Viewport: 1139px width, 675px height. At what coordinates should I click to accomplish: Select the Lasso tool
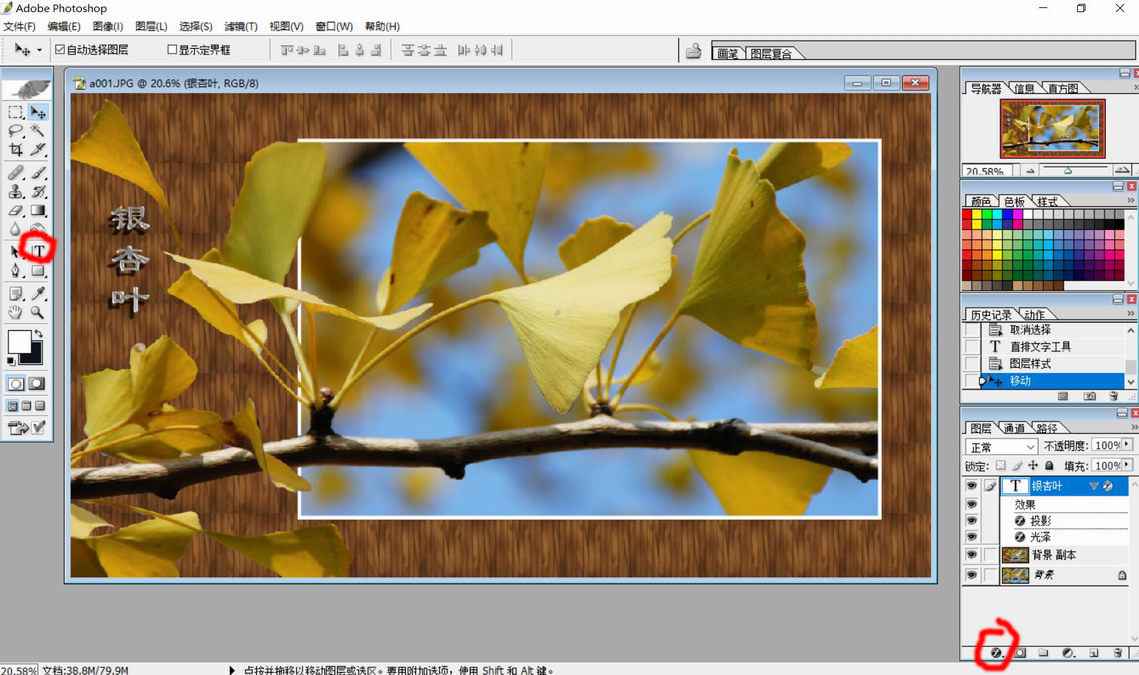click(16, 131)
